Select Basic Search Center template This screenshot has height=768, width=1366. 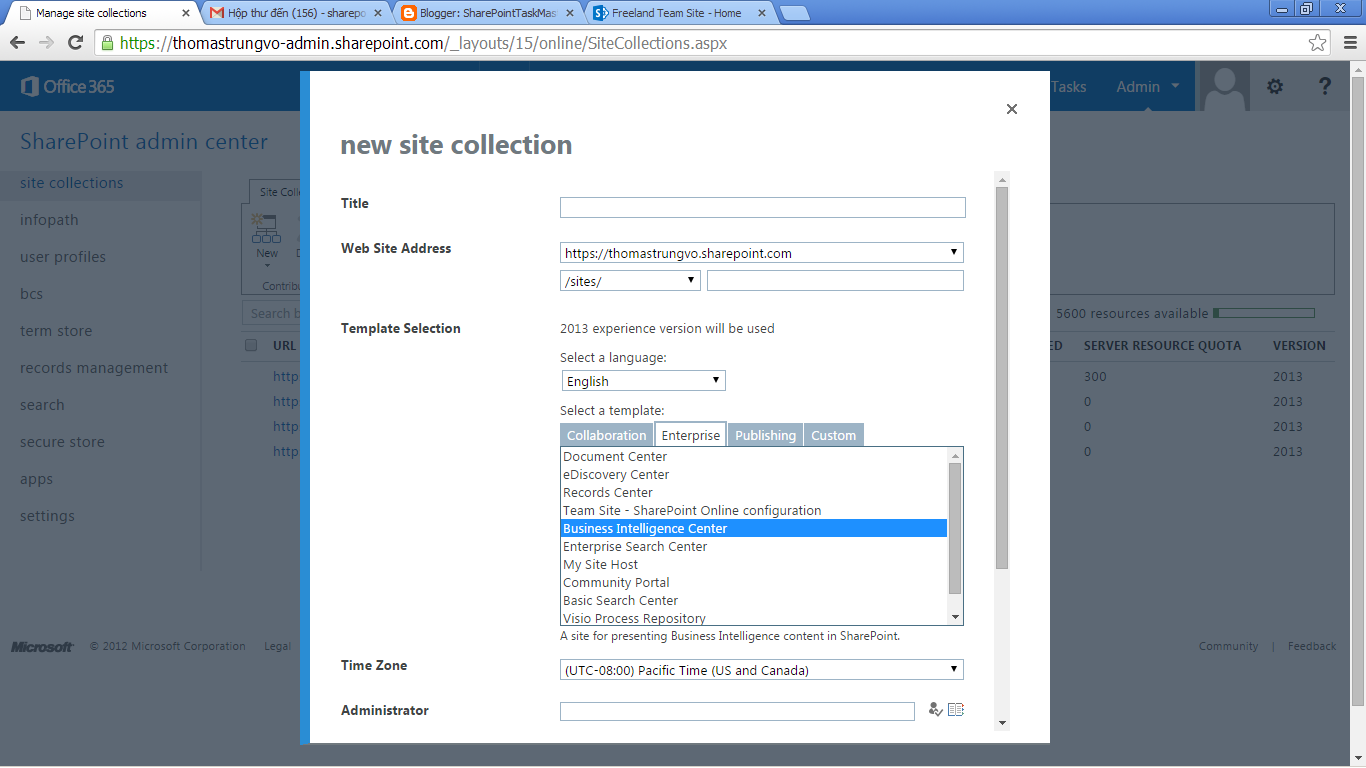pos(754,601)
